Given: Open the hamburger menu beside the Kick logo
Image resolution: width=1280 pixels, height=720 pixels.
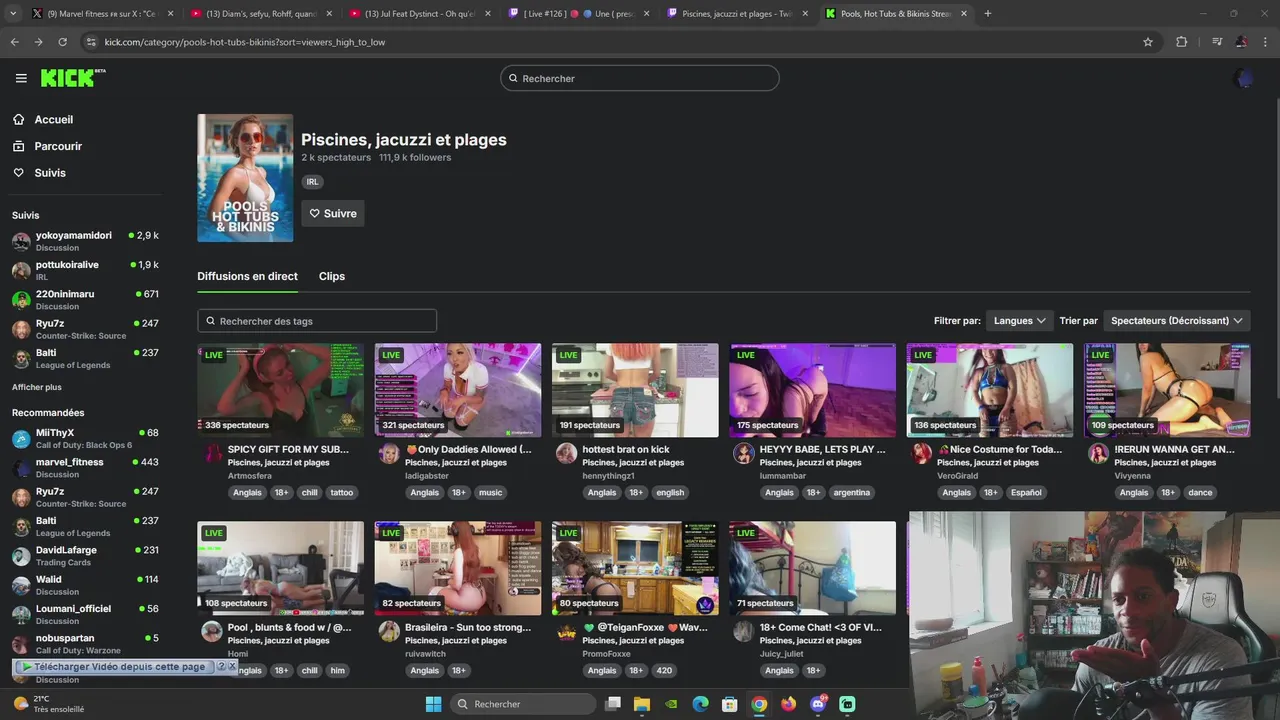Looking at the screenshot, I should [21, 78].
